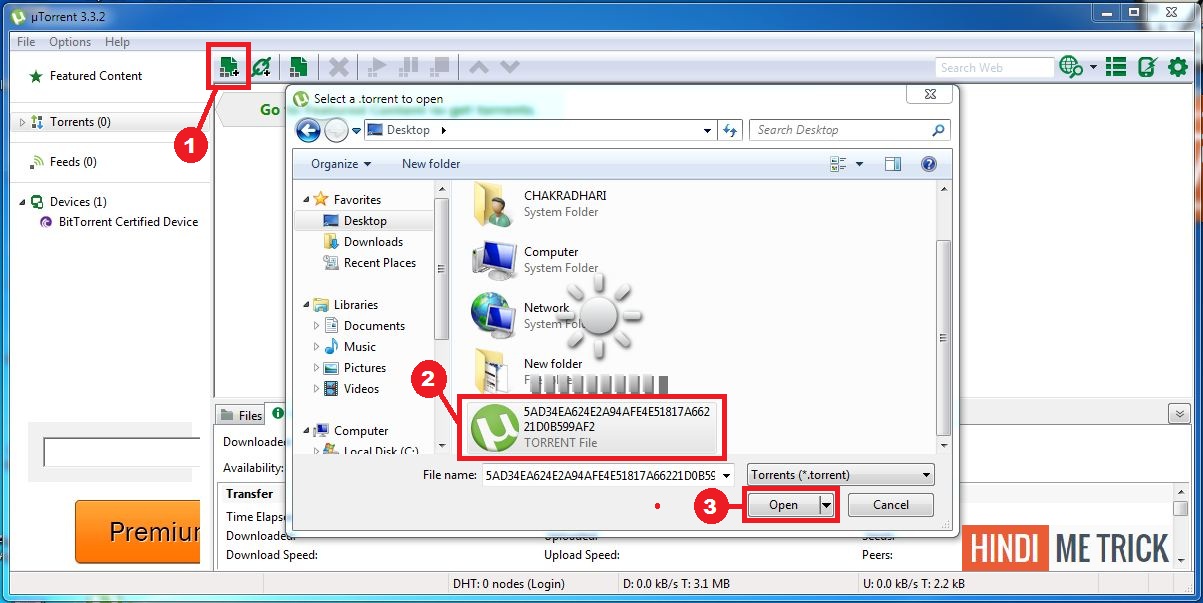Click the Add Torrent from URL icon
Screen dimensions: 1203x603
point(262,67)
